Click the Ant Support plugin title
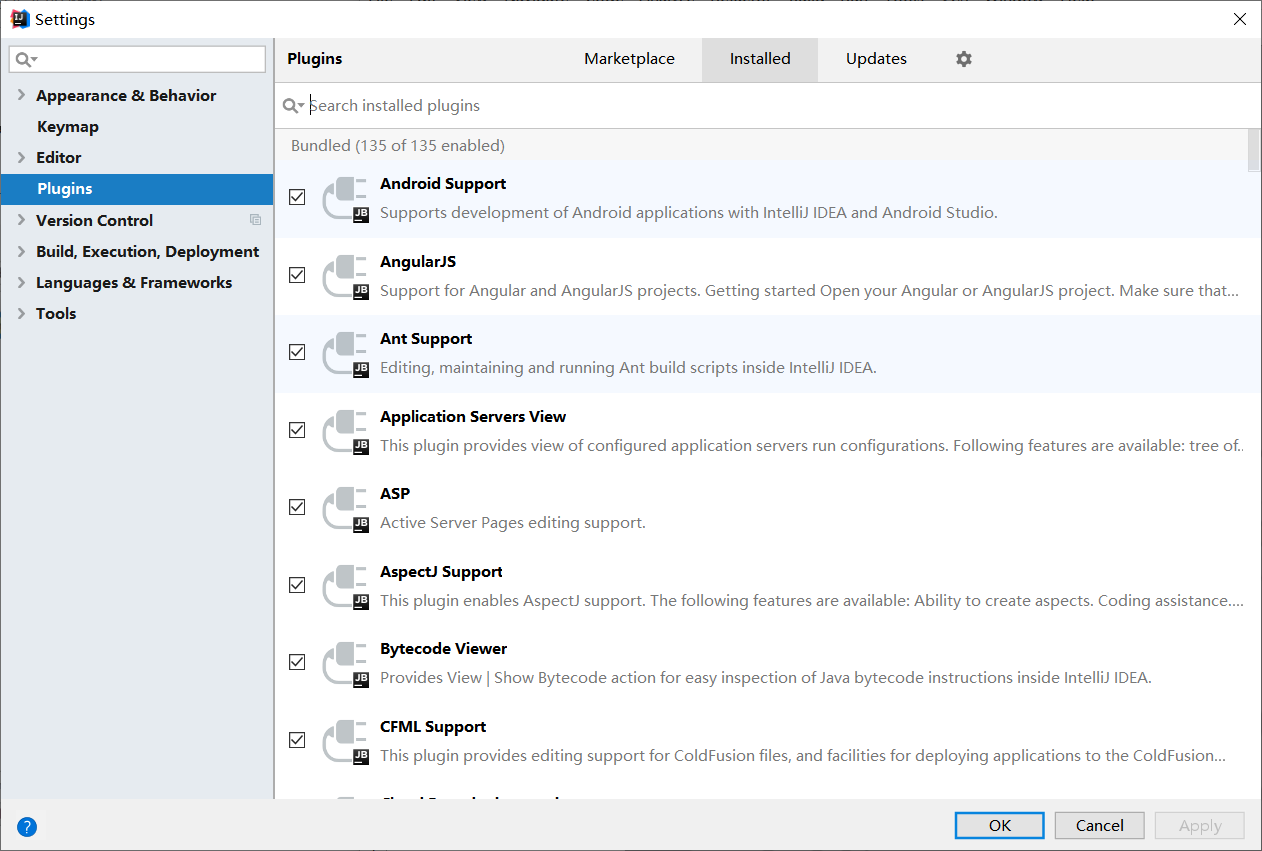Viewport: 1262px width, 851px height. [426, 339]
